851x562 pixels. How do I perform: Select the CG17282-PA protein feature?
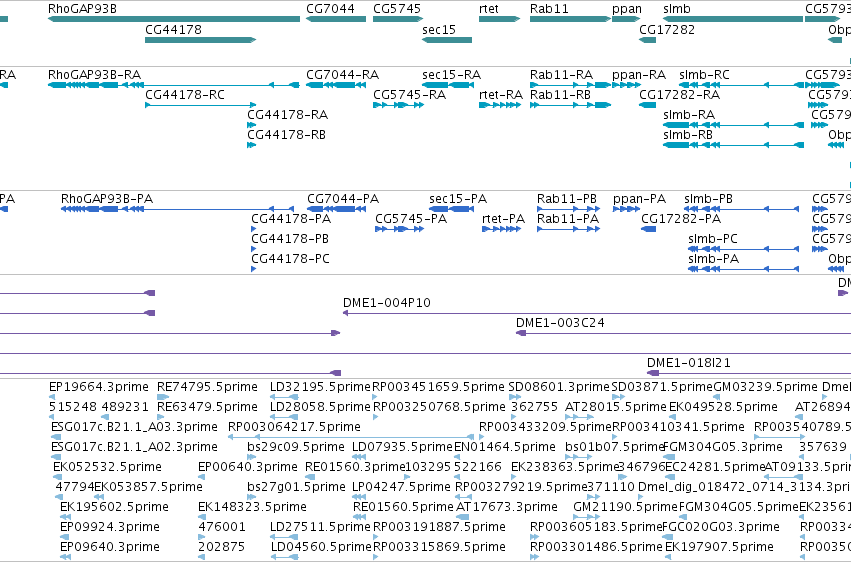click(649, 229)
